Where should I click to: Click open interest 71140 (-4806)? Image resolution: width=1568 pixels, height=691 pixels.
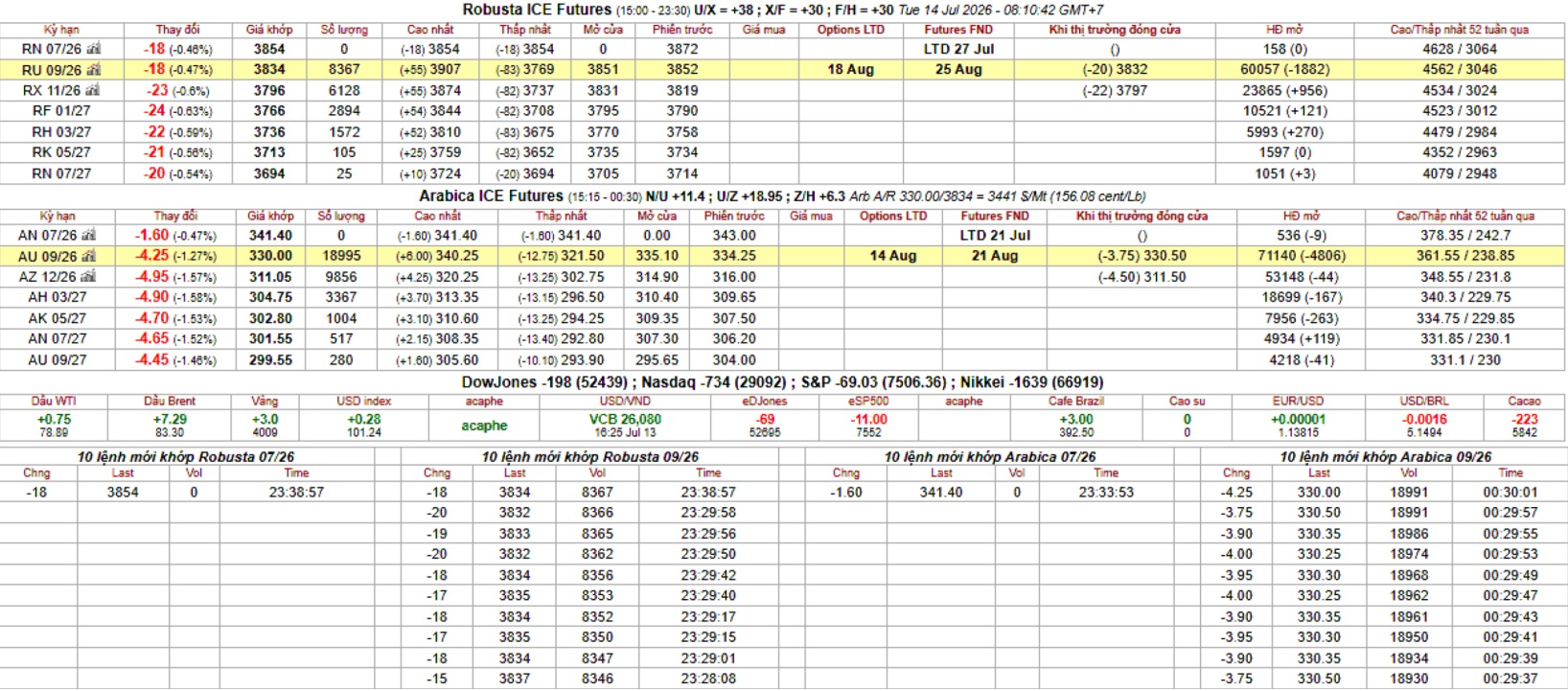[1302, 256]
